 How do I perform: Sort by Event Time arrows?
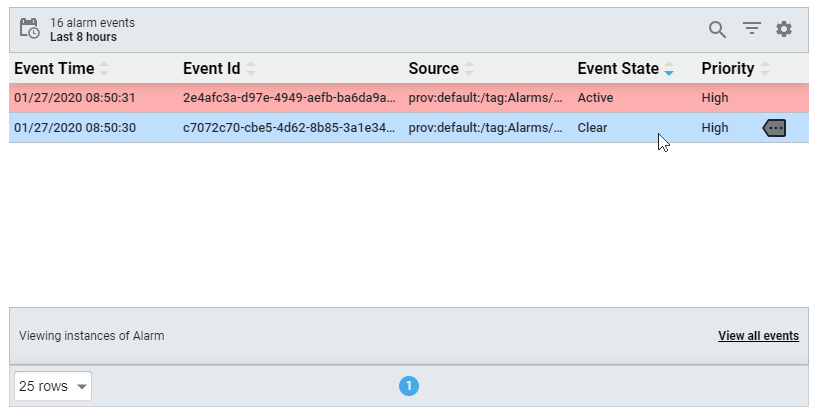[x=104, y=69]
